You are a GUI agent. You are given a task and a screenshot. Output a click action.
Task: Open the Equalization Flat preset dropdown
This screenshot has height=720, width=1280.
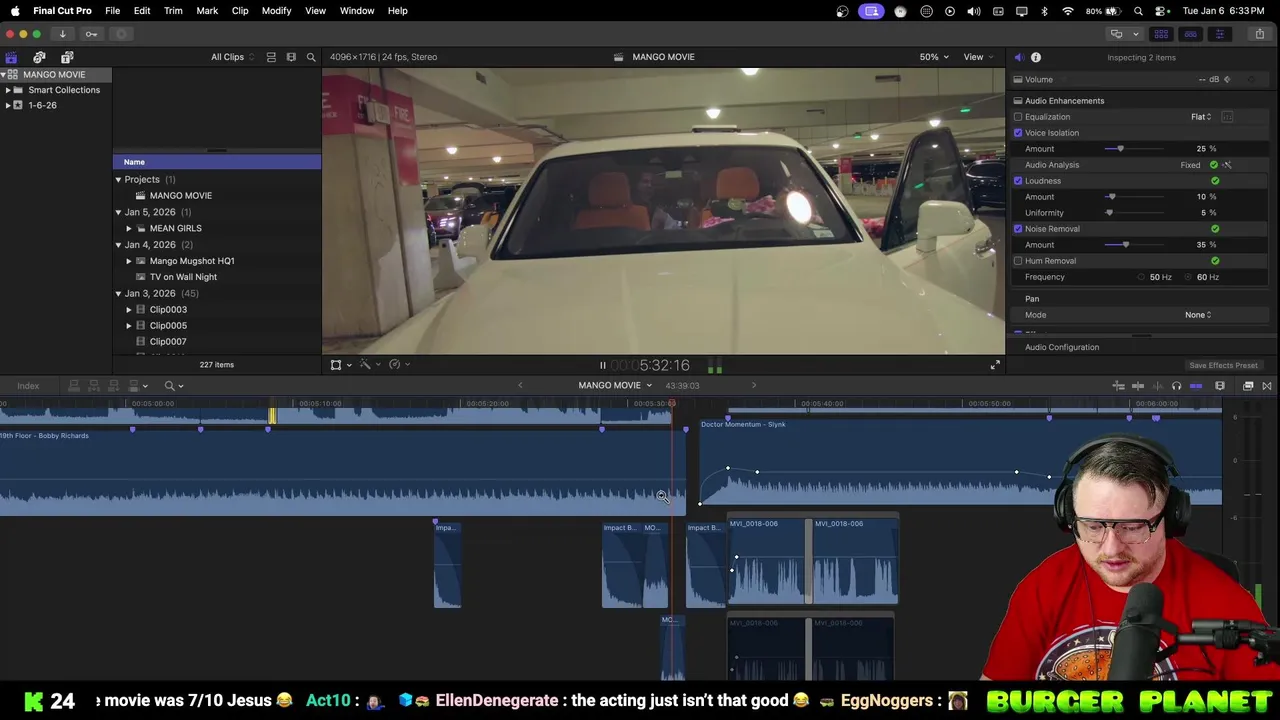coord(1201,117)
